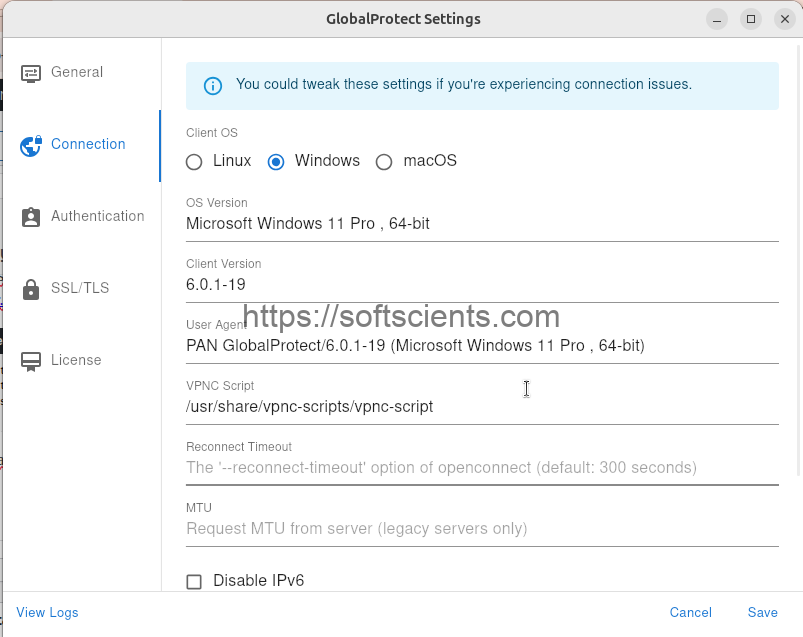The height and width of the screenshot is (637, 803).
Task: Select Windows as Client OS
Action: point(276,162)
